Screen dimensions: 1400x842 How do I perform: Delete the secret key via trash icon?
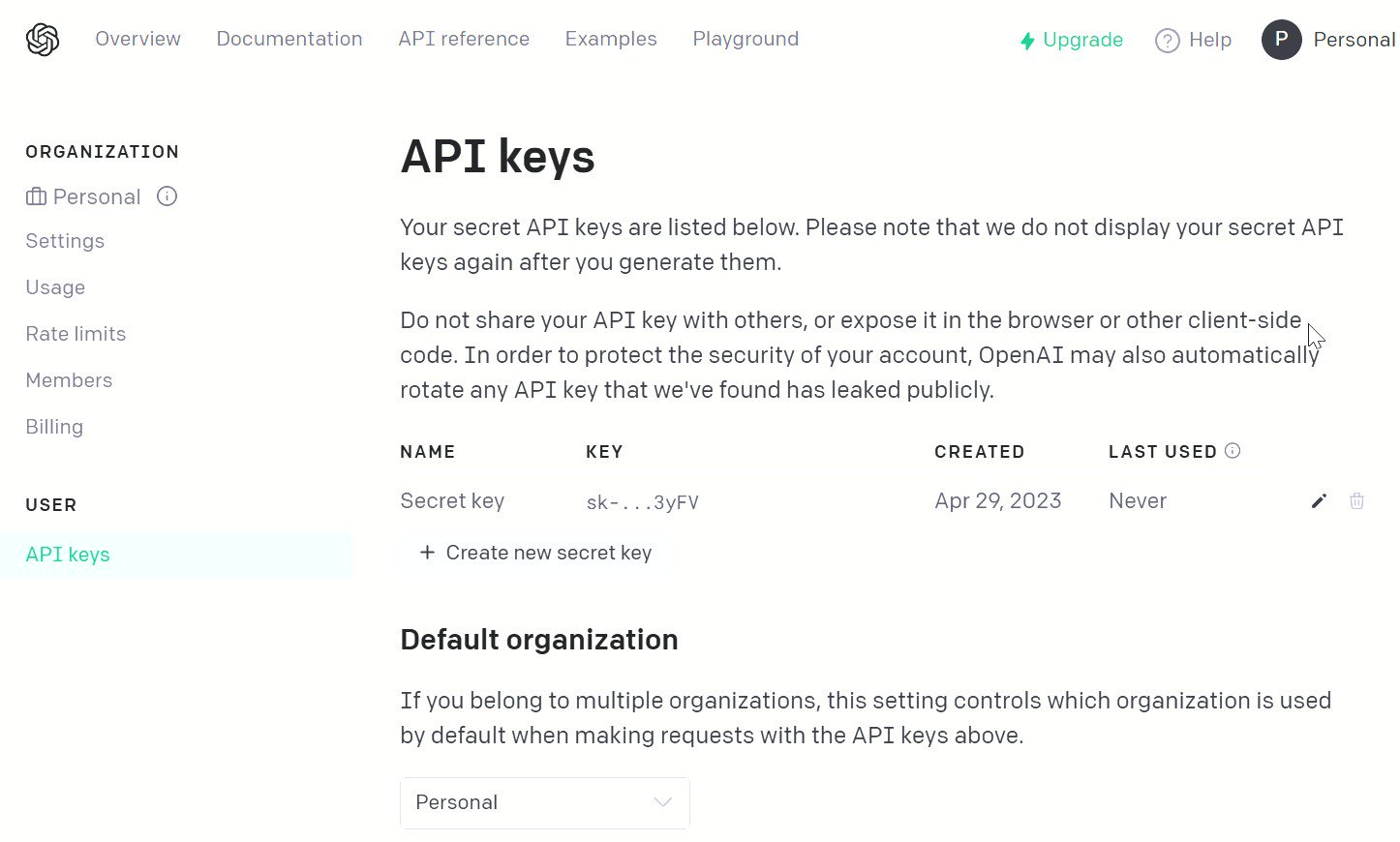coord(1356,500)
